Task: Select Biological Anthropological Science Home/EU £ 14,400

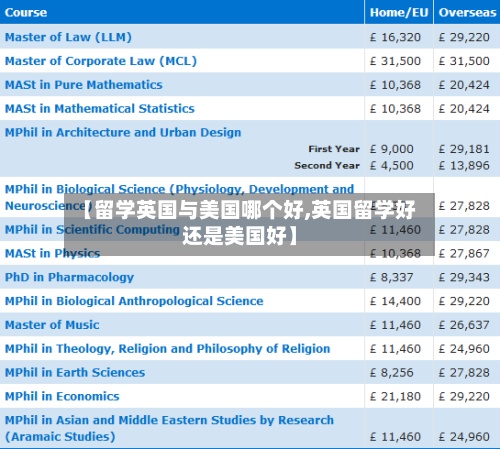Action: click(395, 301)
